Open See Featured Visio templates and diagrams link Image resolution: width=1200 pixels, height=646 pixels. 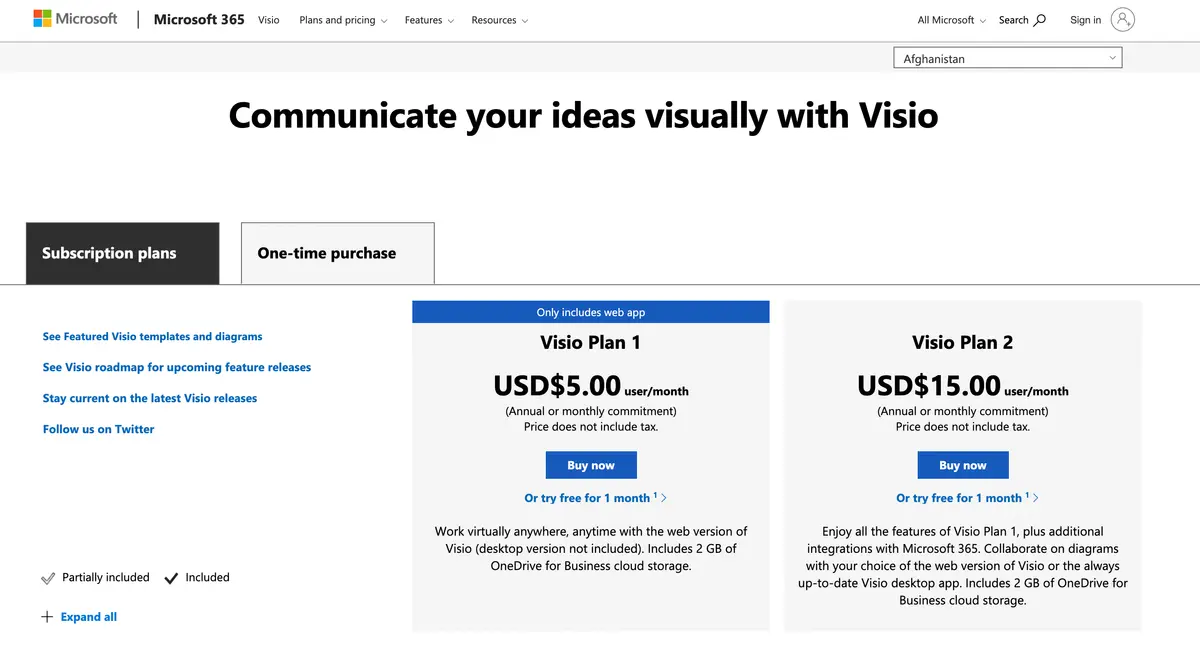[152, 337]
